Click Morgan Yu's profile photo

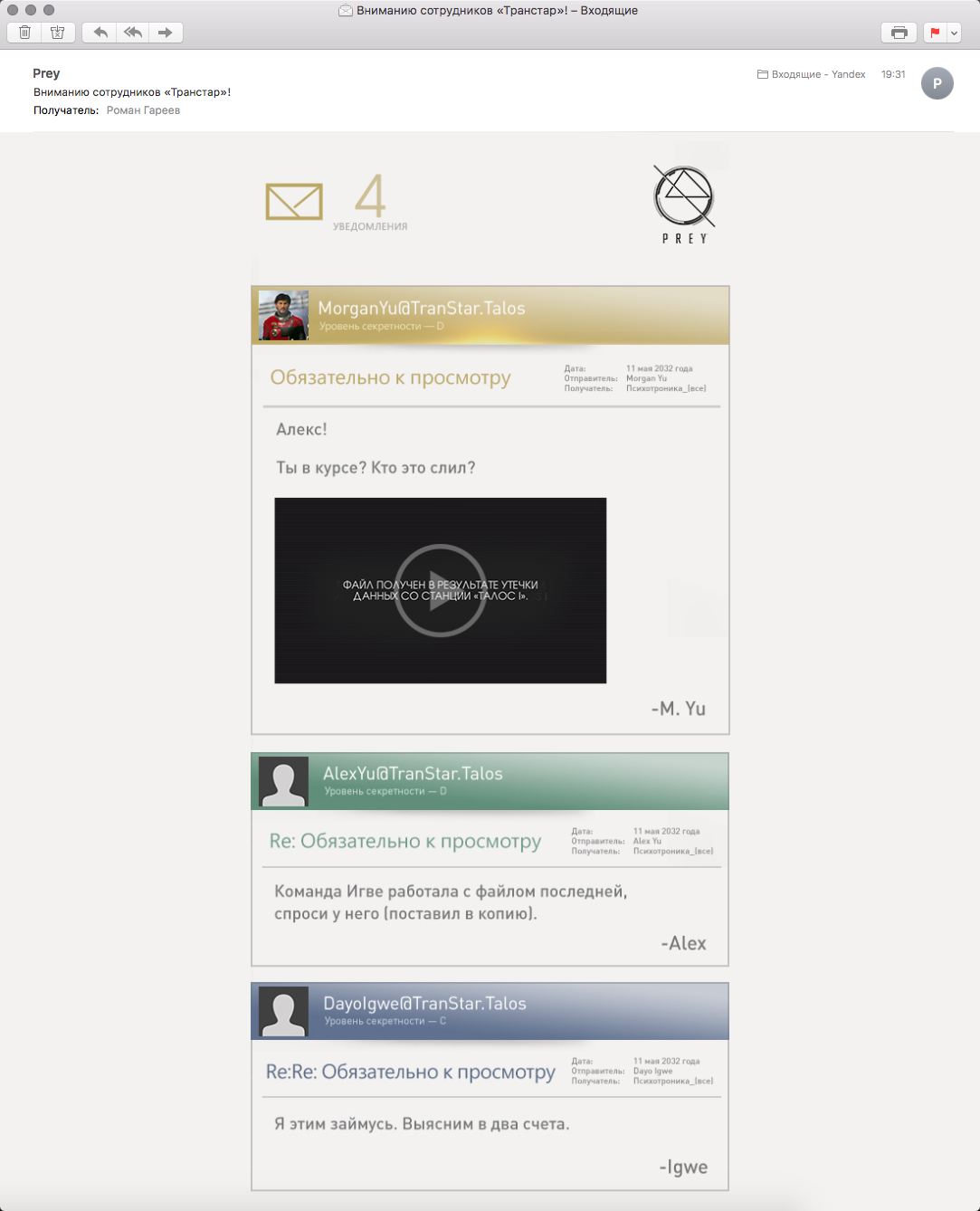[x=283, y=315]
